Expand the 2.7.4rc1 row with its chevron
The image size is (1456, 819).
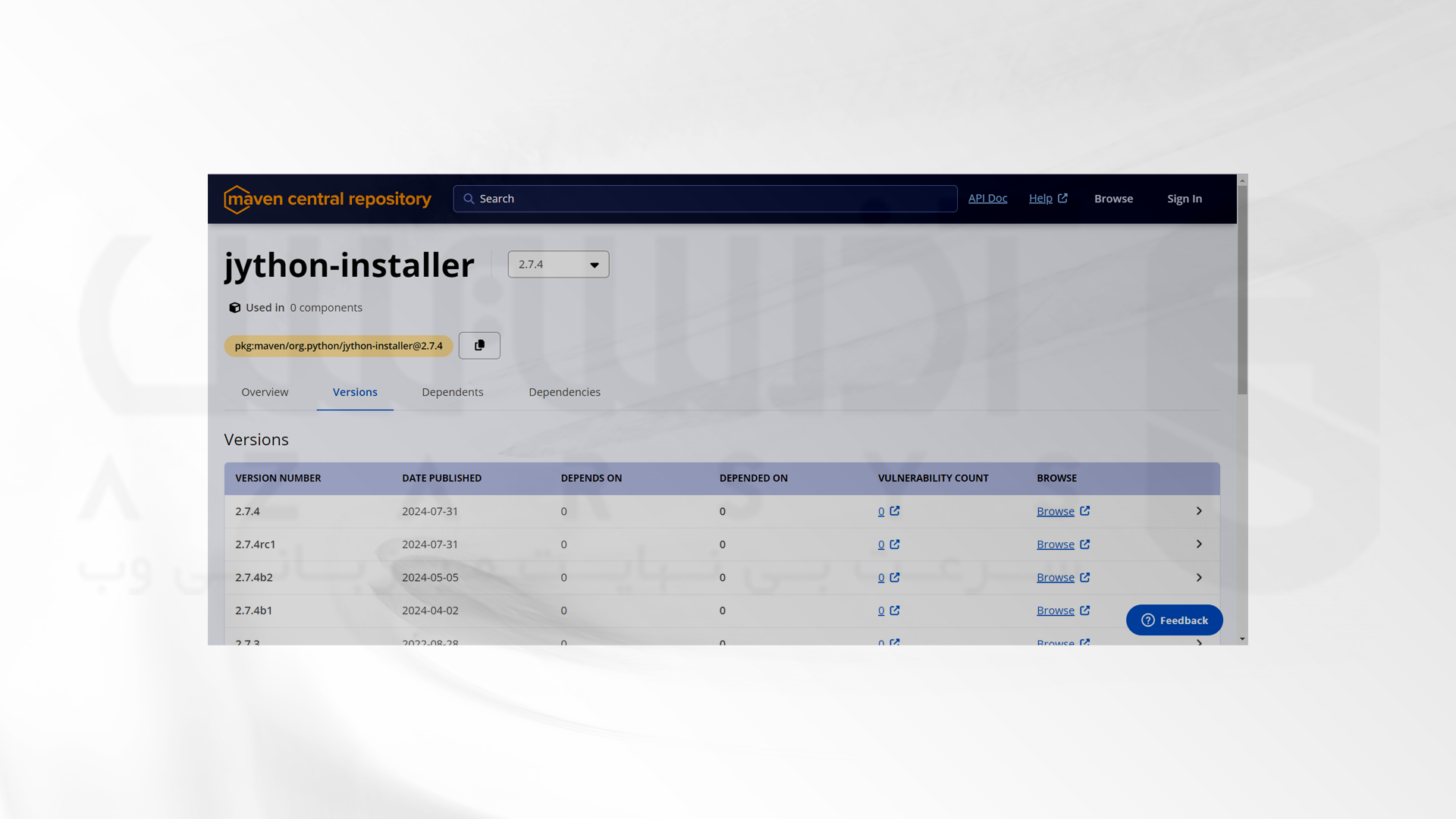(x=1199, y=544)
